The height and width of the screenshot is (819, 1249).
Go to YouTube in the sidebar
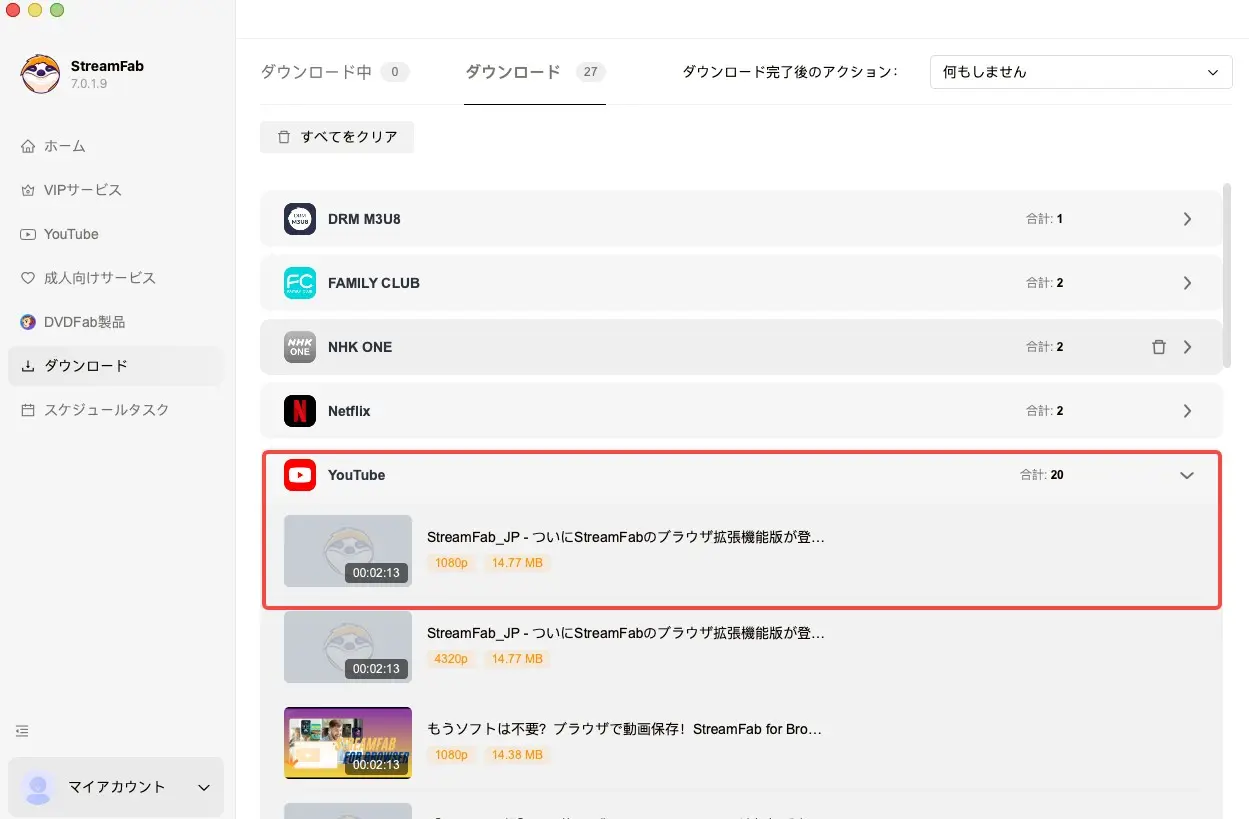pyautogui.click(x=116, y=234)
